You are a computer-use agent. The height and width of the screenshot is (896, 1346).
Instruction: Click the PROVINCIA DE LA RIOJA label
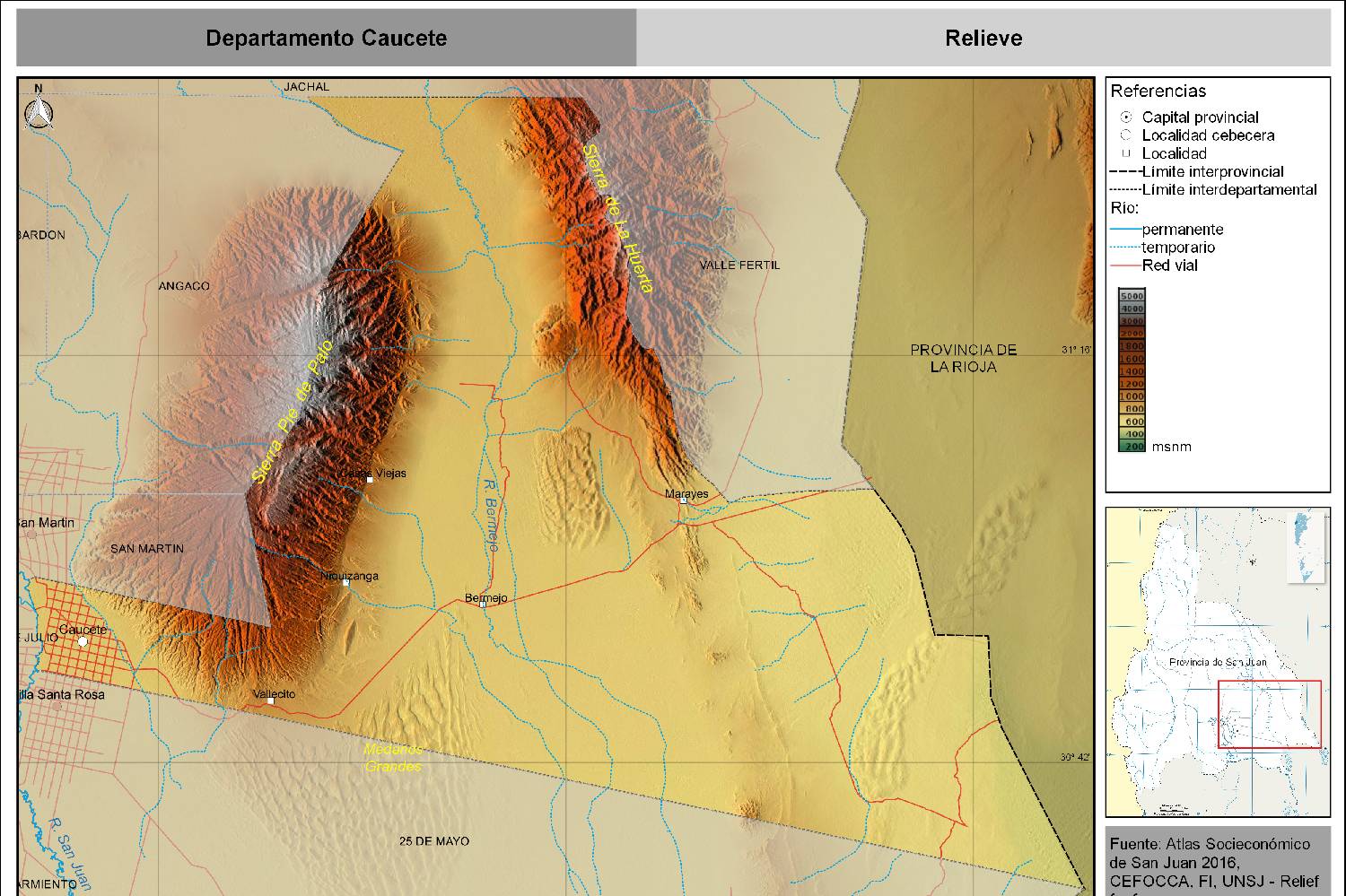(x=963, y=358)
